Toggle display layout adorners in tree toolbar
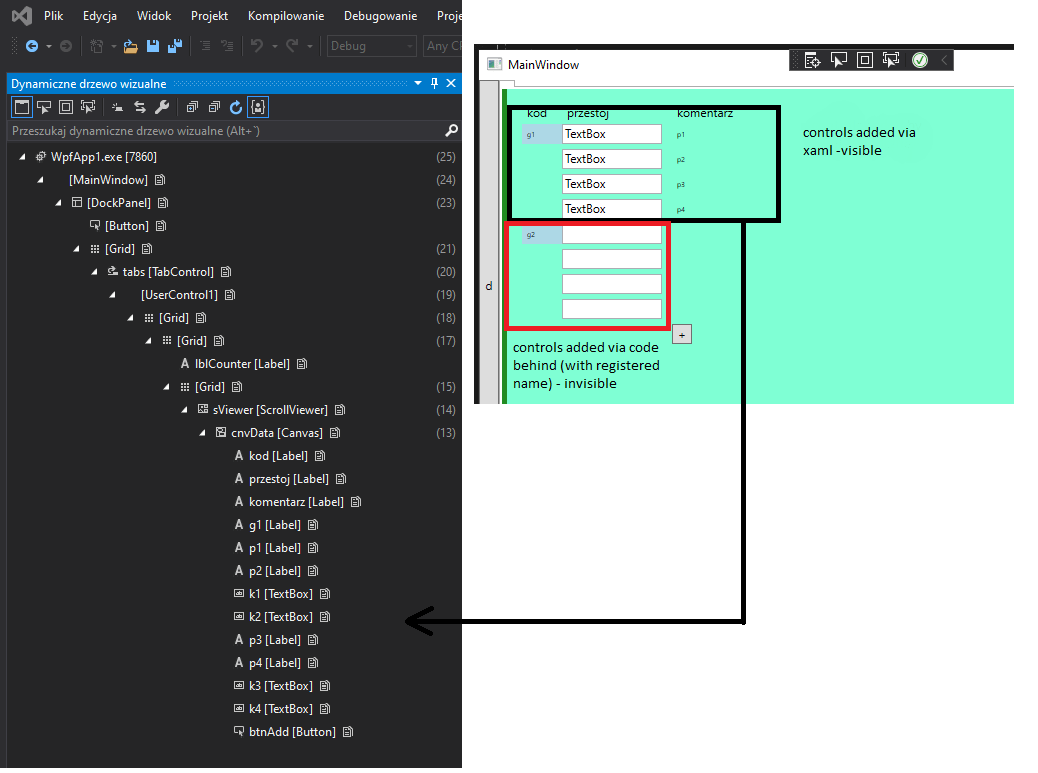 66,107
